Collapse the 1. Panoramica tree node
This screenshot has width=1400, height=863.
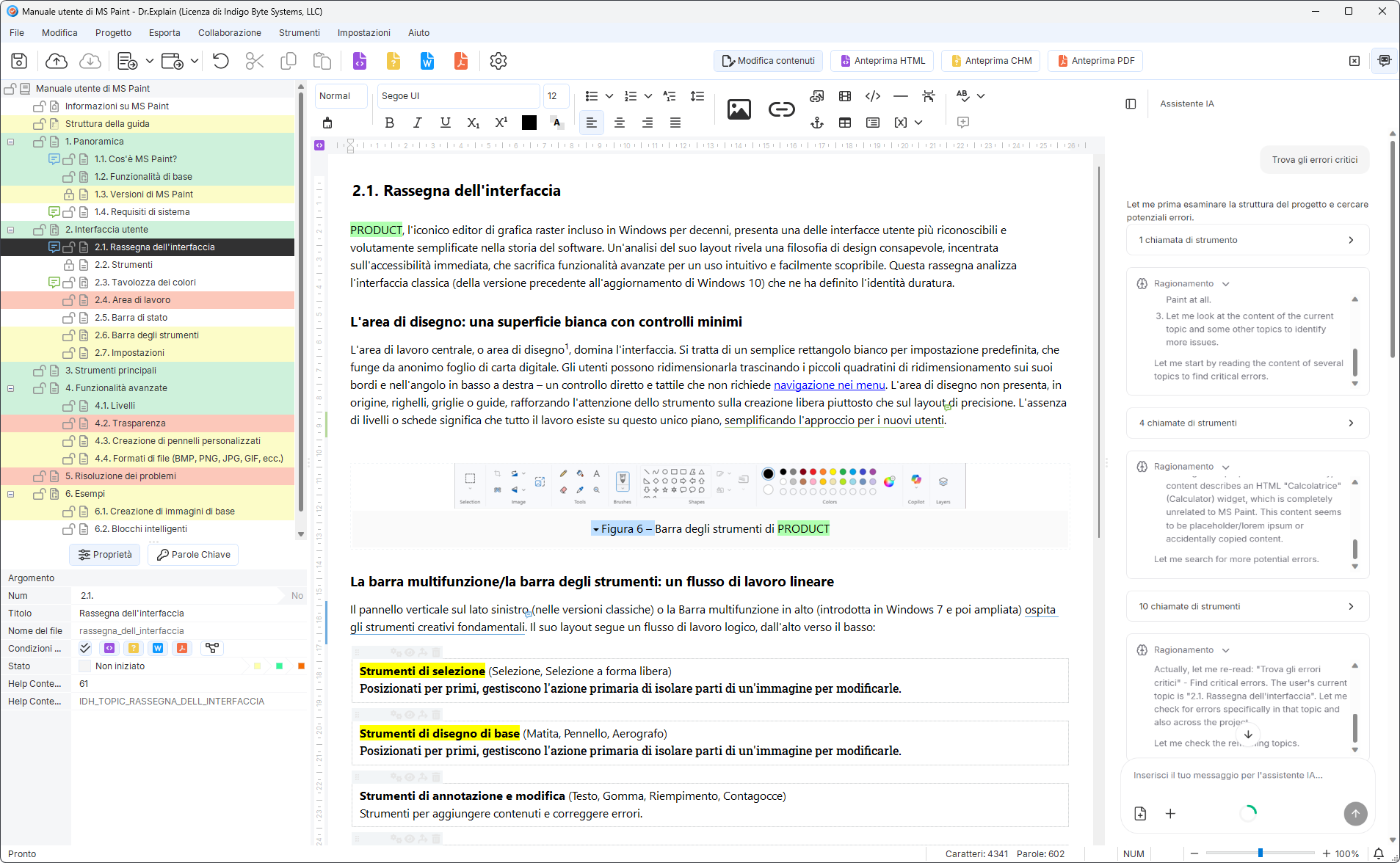11,142
